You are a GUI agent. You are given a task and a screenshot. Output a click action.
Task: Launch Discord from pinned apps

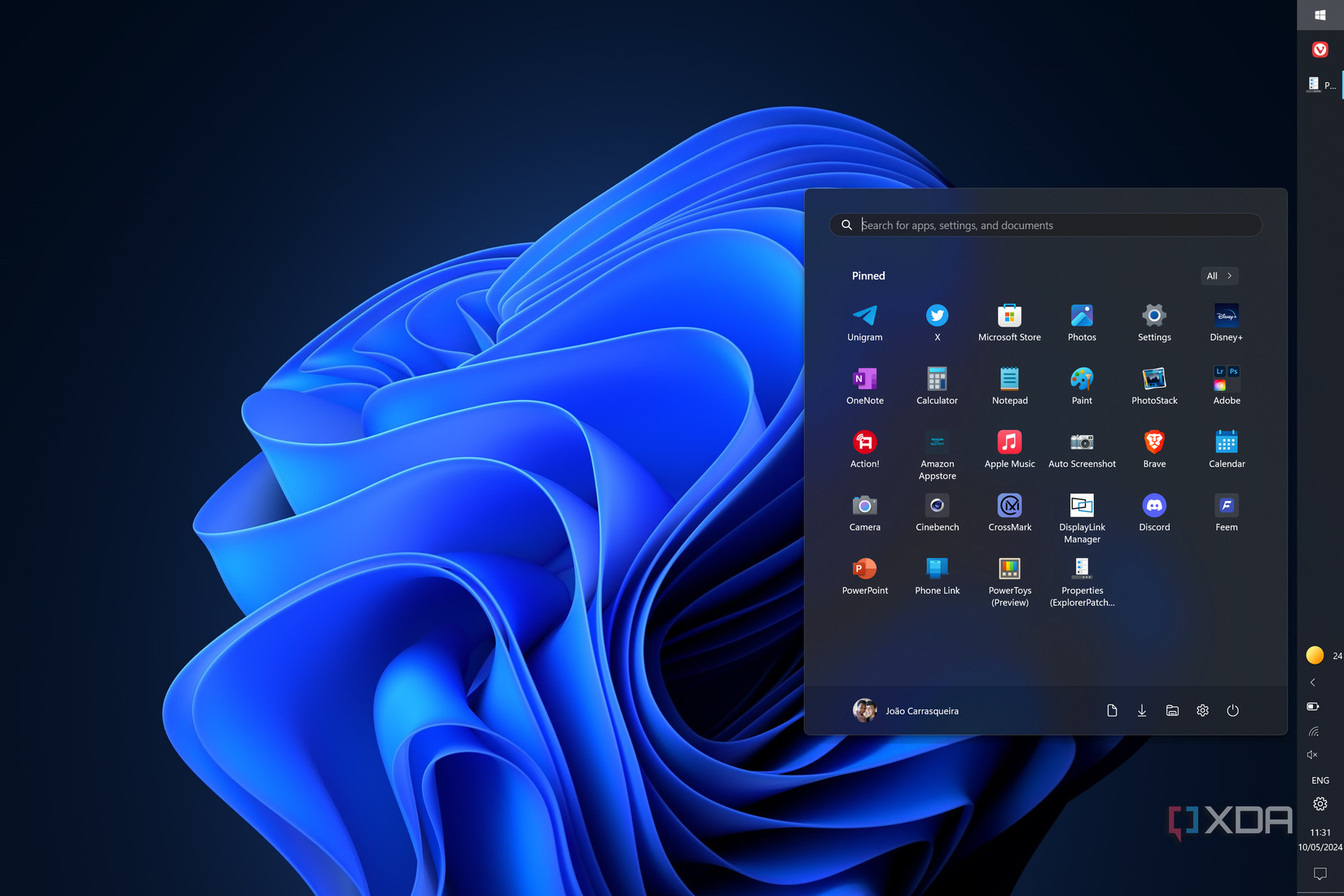click(x=1154, y=512)
